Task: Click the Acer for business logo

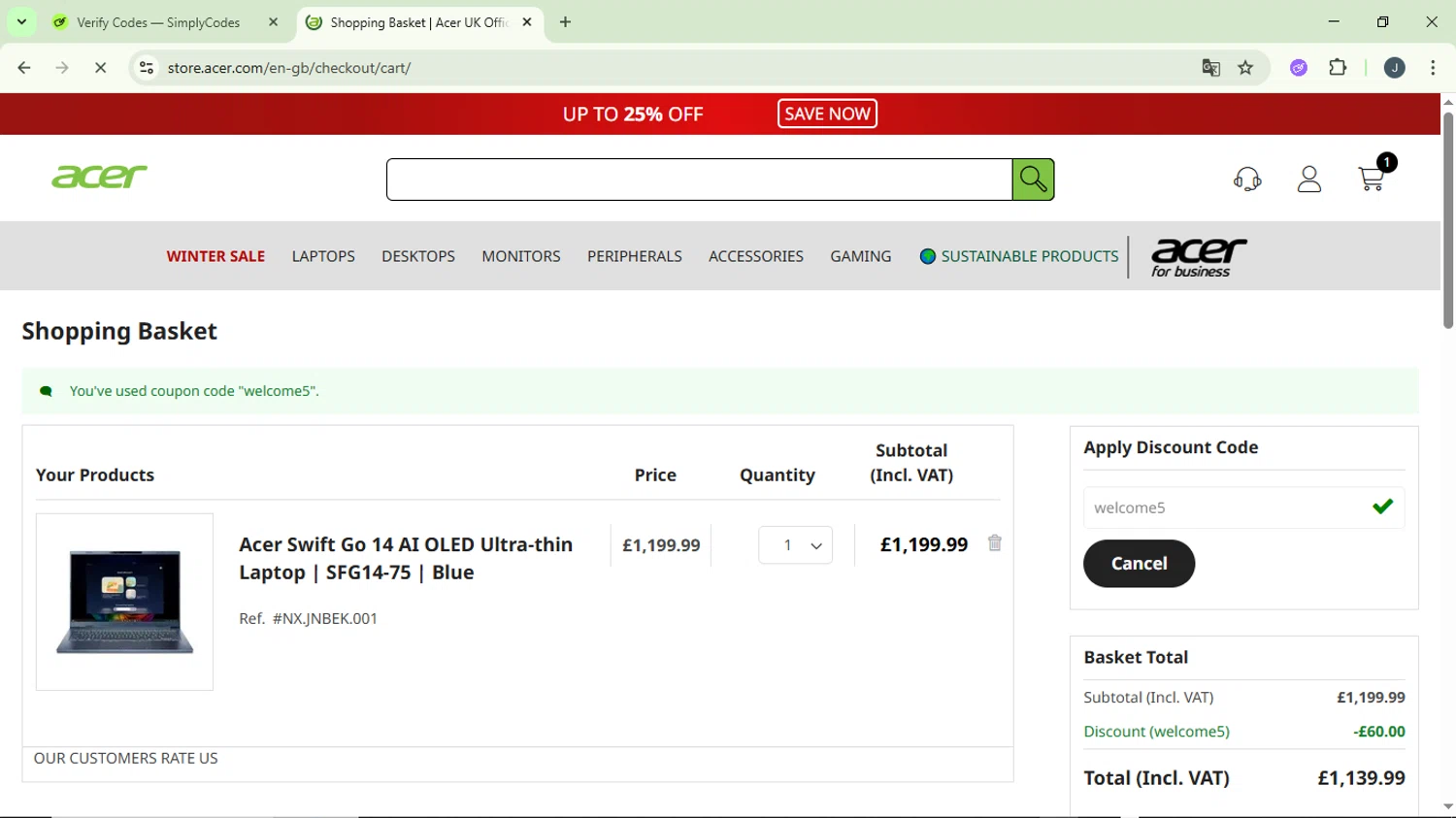Action: coord(1199,257)
